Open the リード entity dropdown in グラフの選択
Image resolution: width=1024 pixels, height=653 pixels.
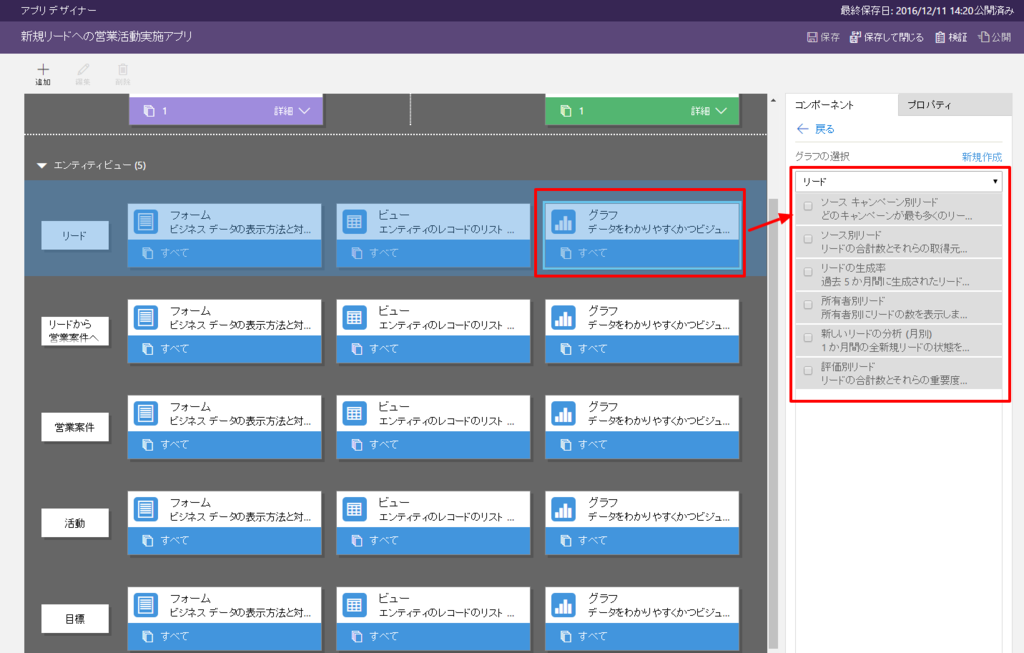coord(898,182)
